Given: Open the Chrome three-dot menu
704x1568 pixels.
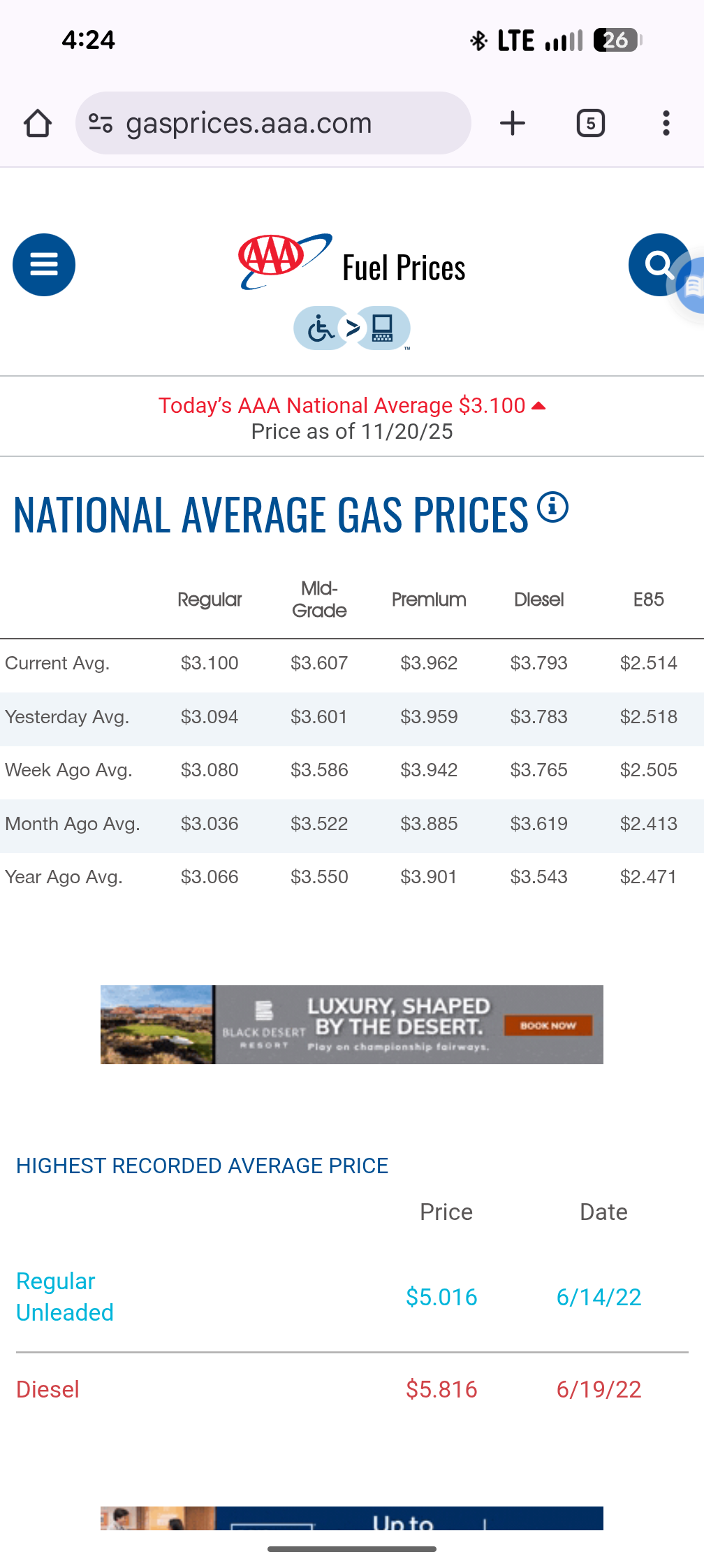Looking at the screenshot, I should pos(666,124).
